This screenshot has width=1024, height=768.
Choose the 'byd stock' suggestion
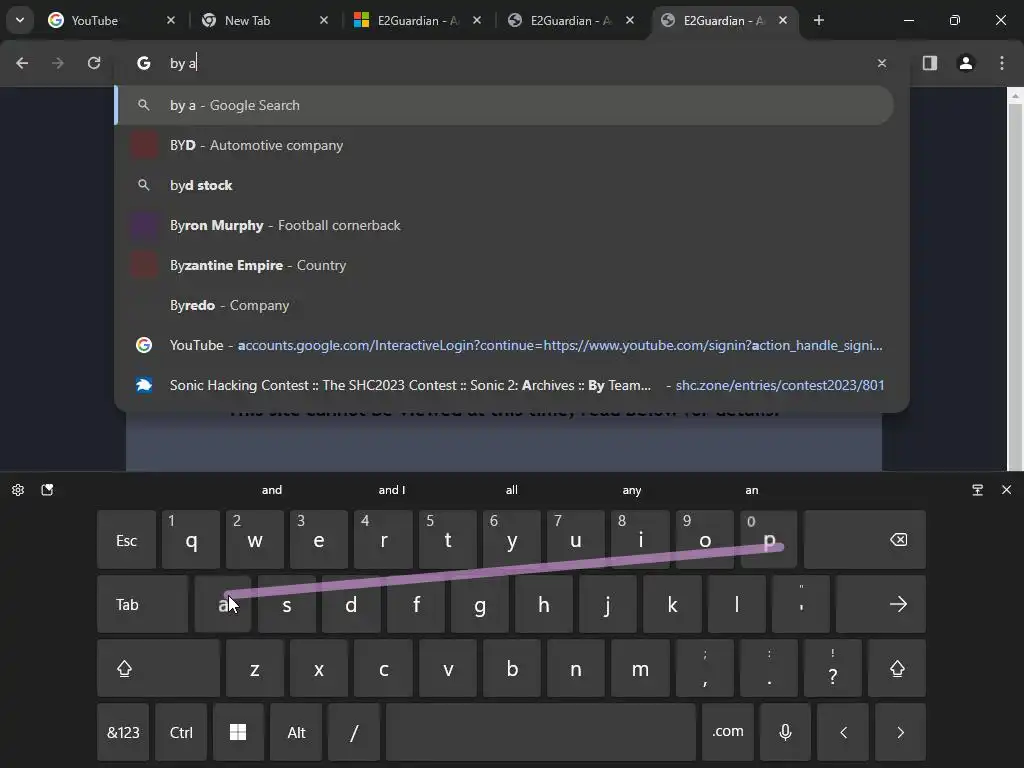(504, 185)
